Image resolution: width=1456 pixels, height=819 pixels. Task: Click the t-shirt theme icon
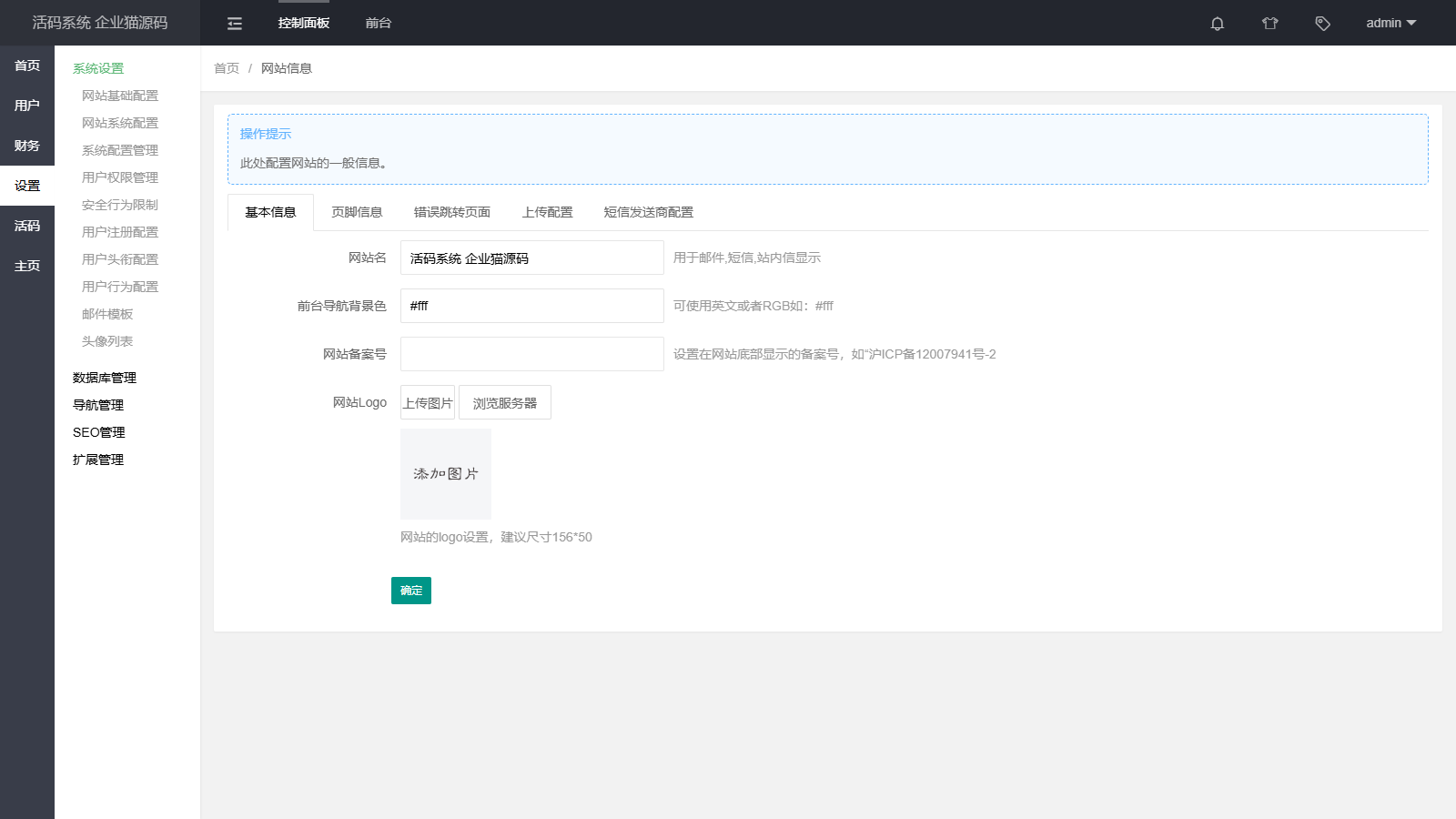[1269, 24]
